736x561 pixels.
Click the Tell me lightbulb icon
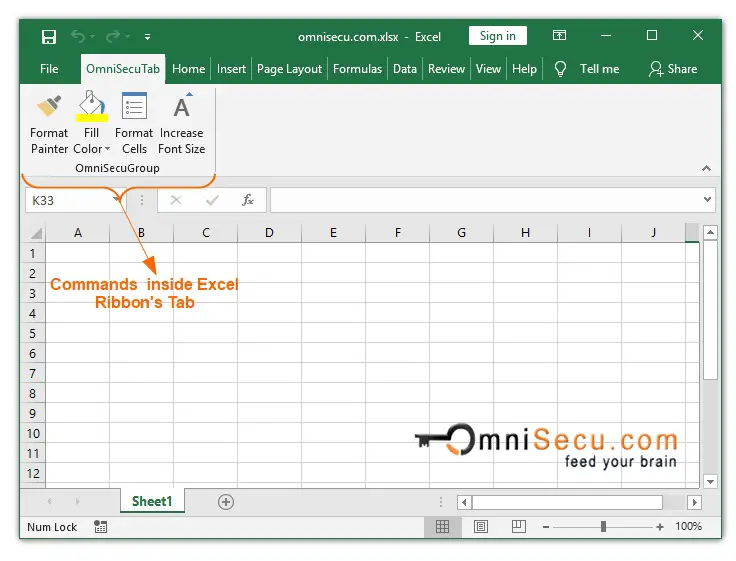[560, 69]
